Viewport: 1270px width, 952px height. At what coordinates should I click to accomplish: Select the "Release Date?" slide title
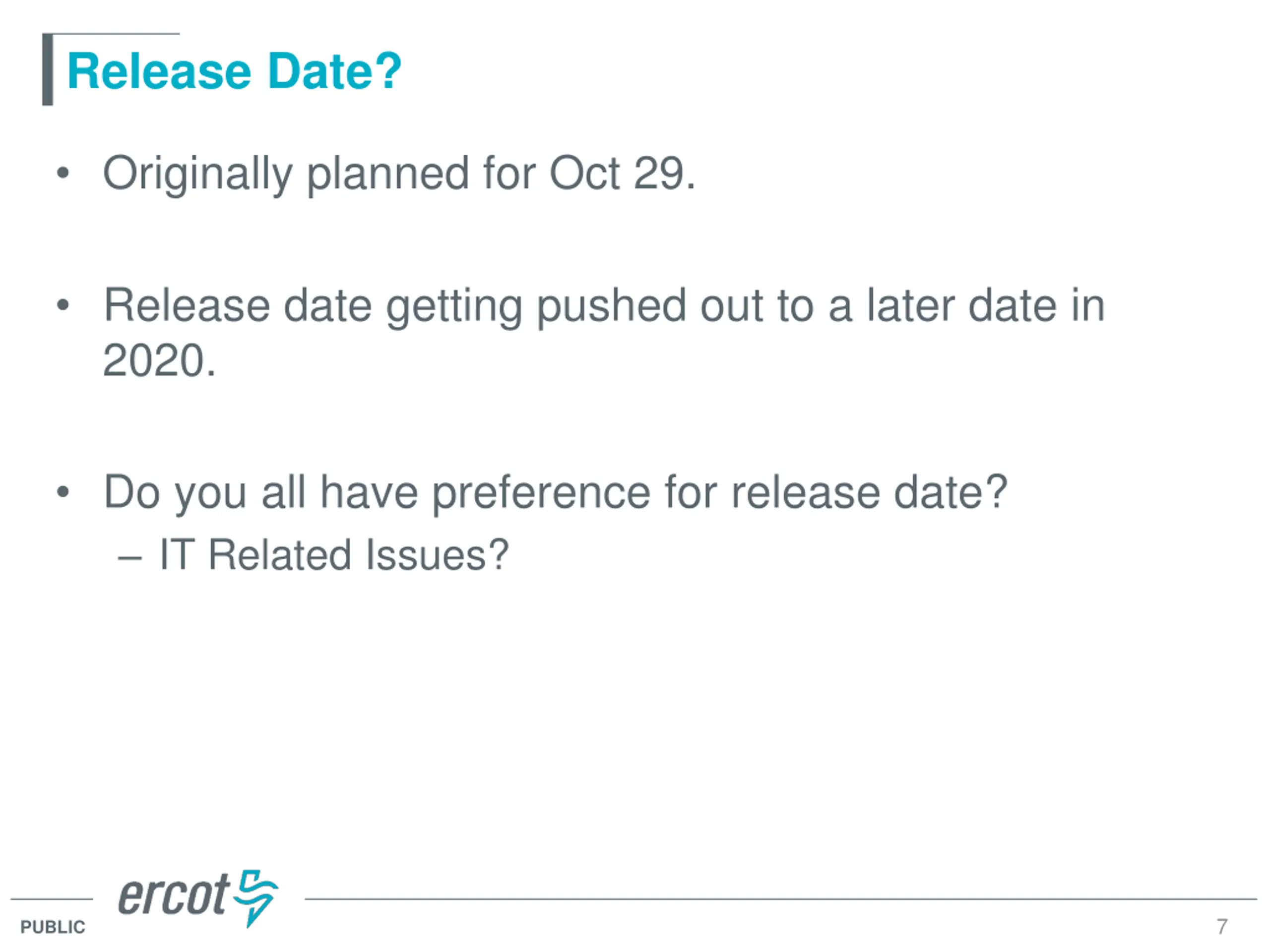point(234,71)
